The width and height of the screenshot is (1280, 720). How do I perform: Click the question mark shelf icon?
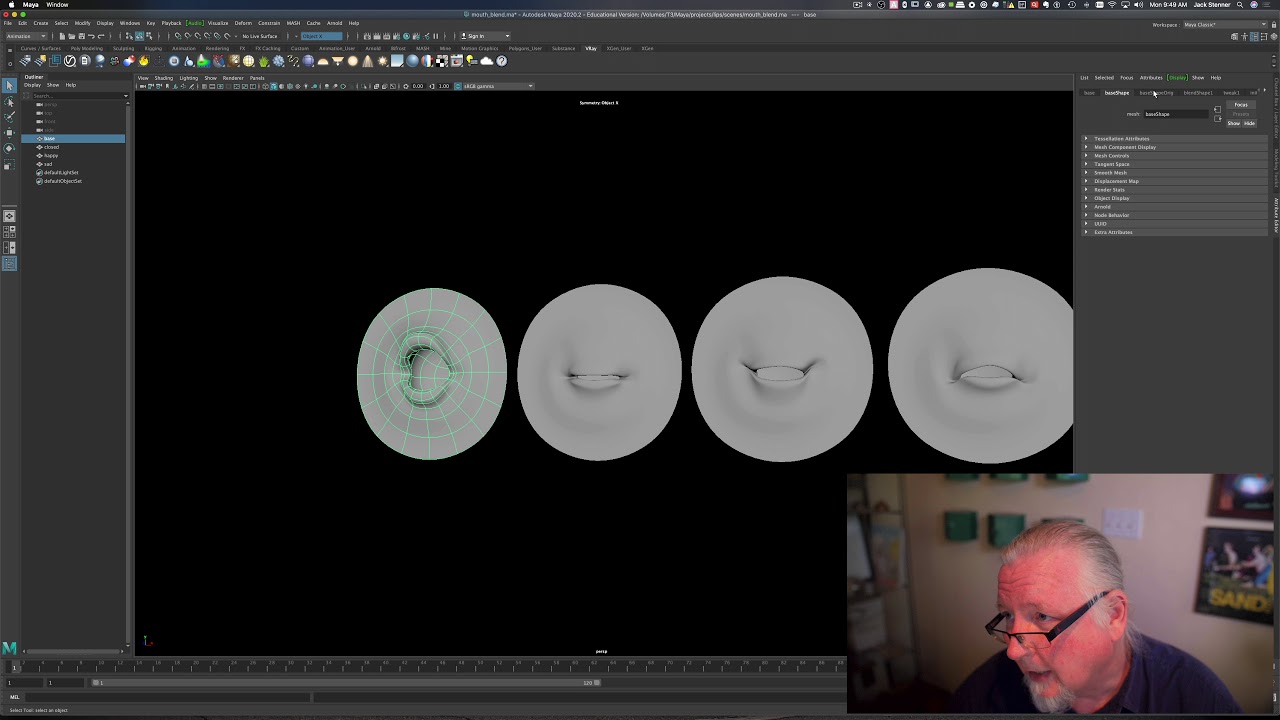(501, 61)
